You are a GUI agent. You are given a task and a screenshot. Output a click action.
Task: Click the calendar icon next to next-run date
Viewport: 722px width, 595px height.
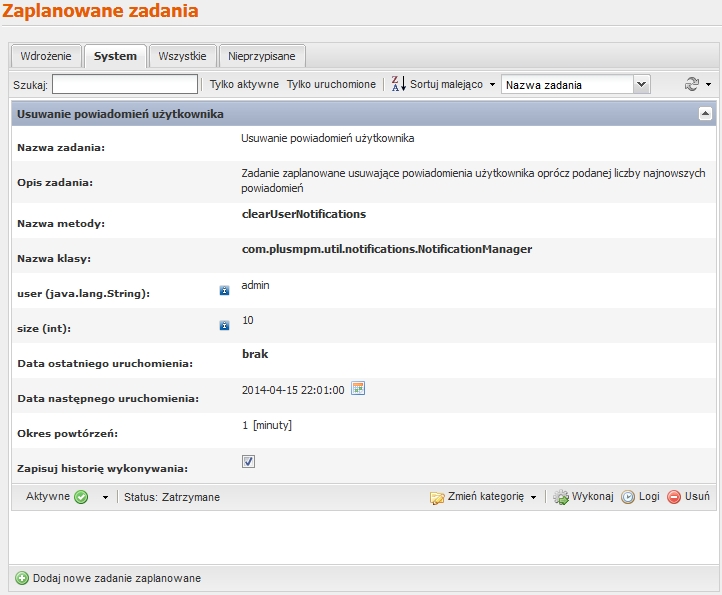tap(358, 389)
